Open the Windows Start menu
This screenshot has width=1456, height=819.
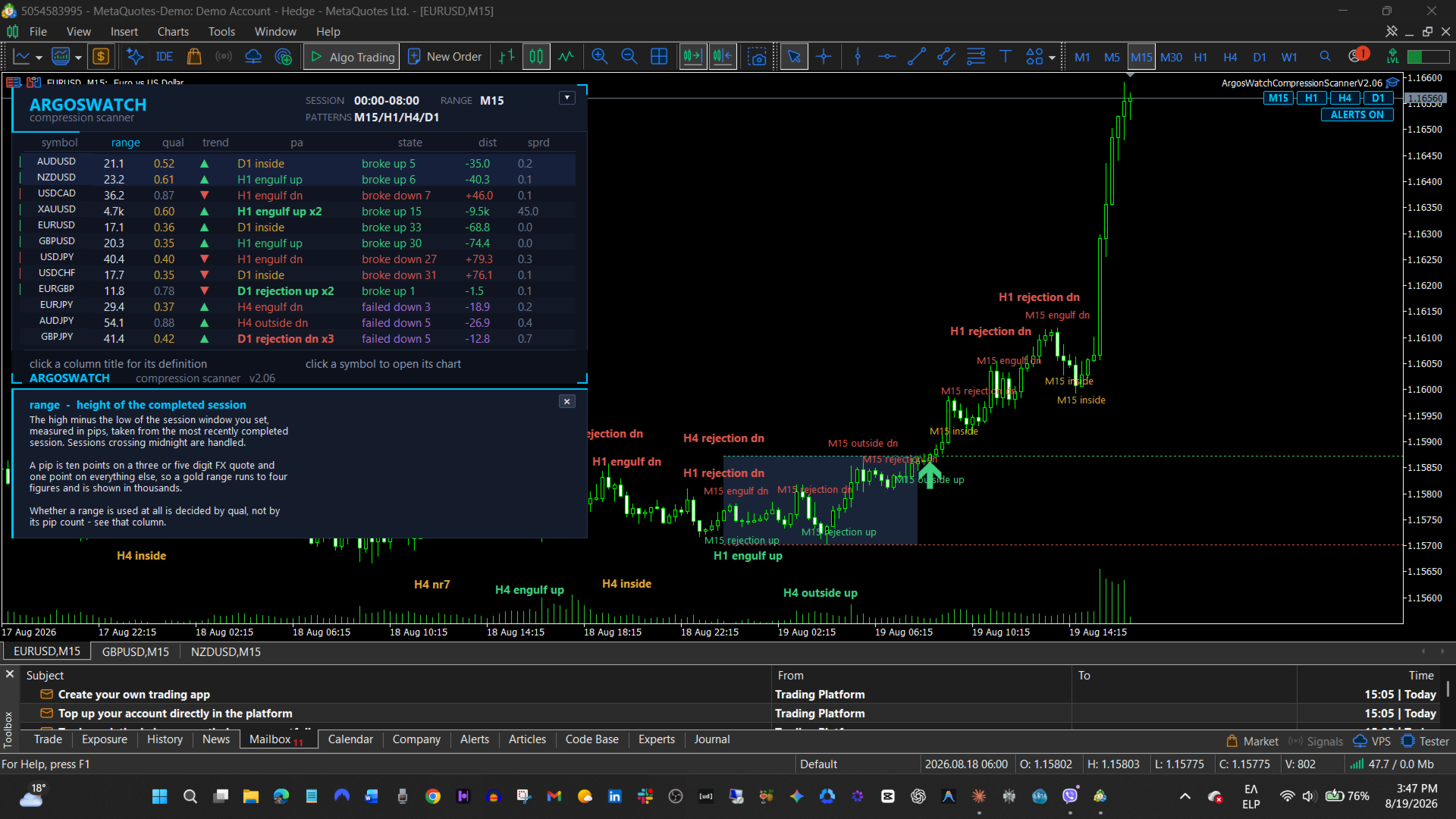(159, 796)
